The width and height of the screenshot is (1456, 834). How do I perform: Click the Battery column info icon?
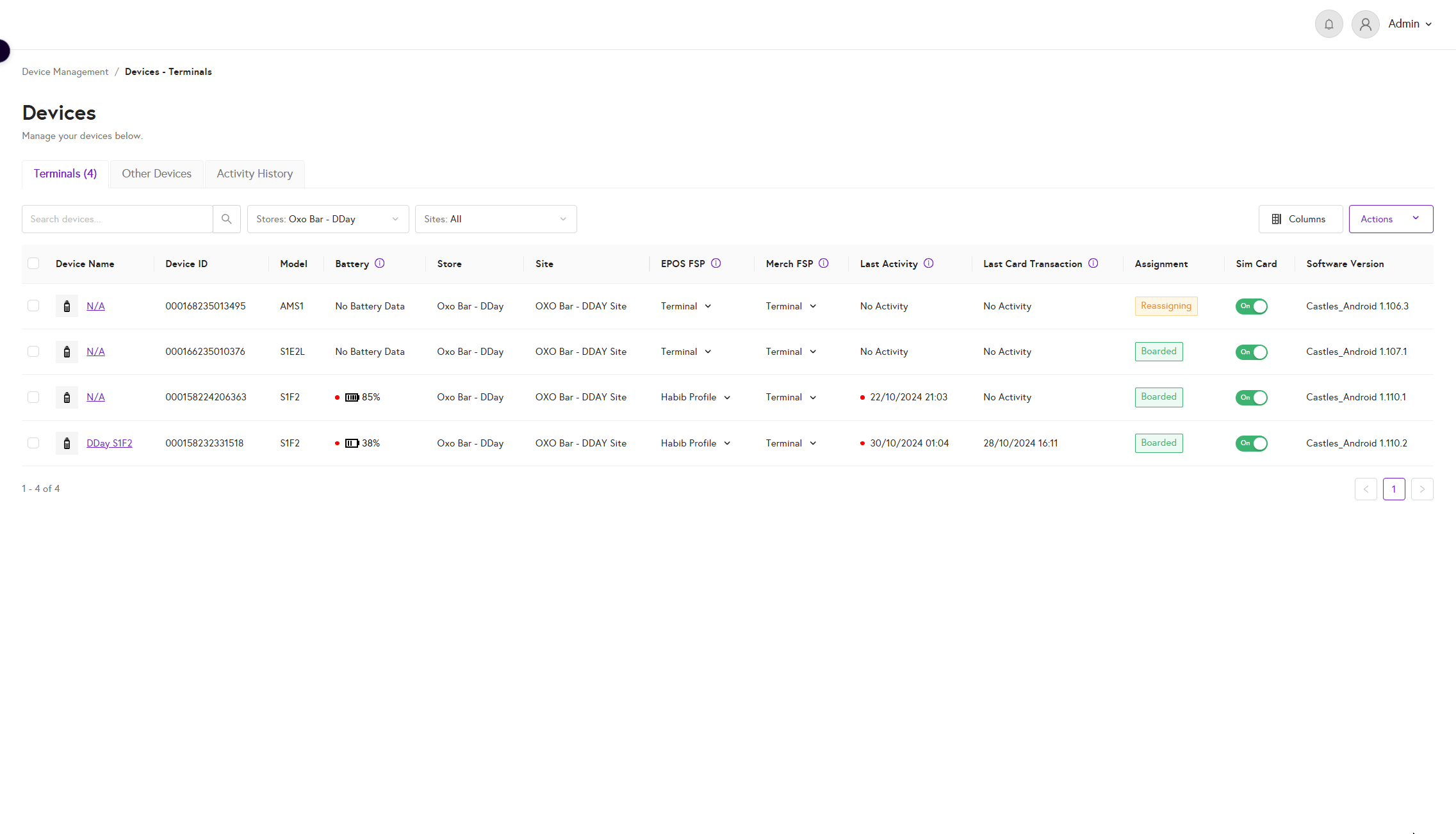click(x=379, y=263)
